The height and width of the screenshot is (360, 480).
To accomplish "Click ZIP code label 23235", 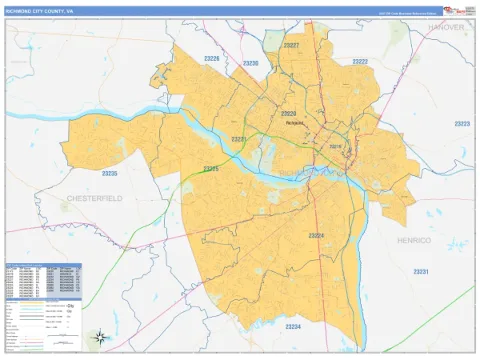I will click(x=110, y=174).
